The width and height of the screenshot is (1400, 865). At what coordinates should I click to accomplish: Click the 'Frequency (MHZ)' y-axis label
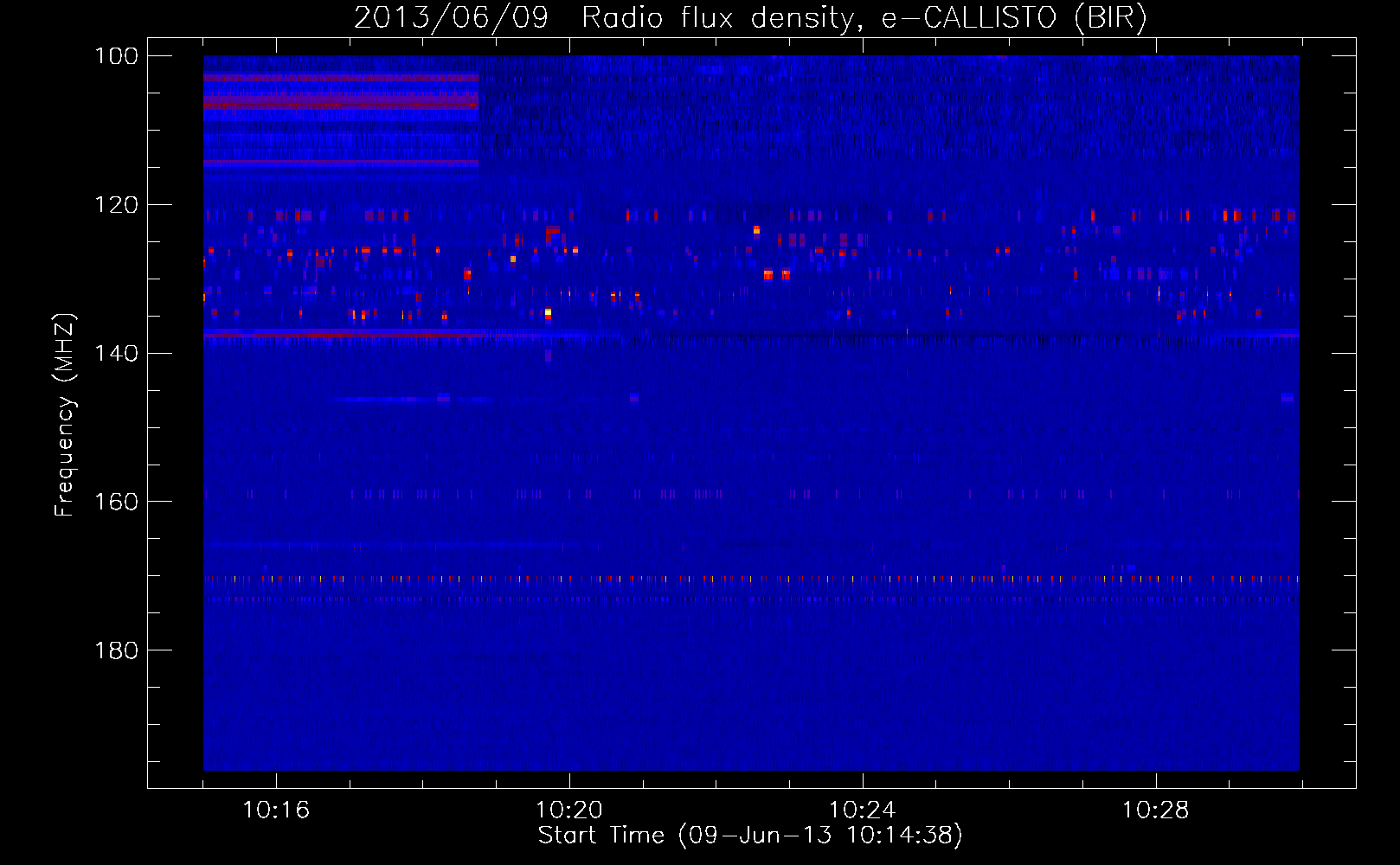(x=65, y=415)
